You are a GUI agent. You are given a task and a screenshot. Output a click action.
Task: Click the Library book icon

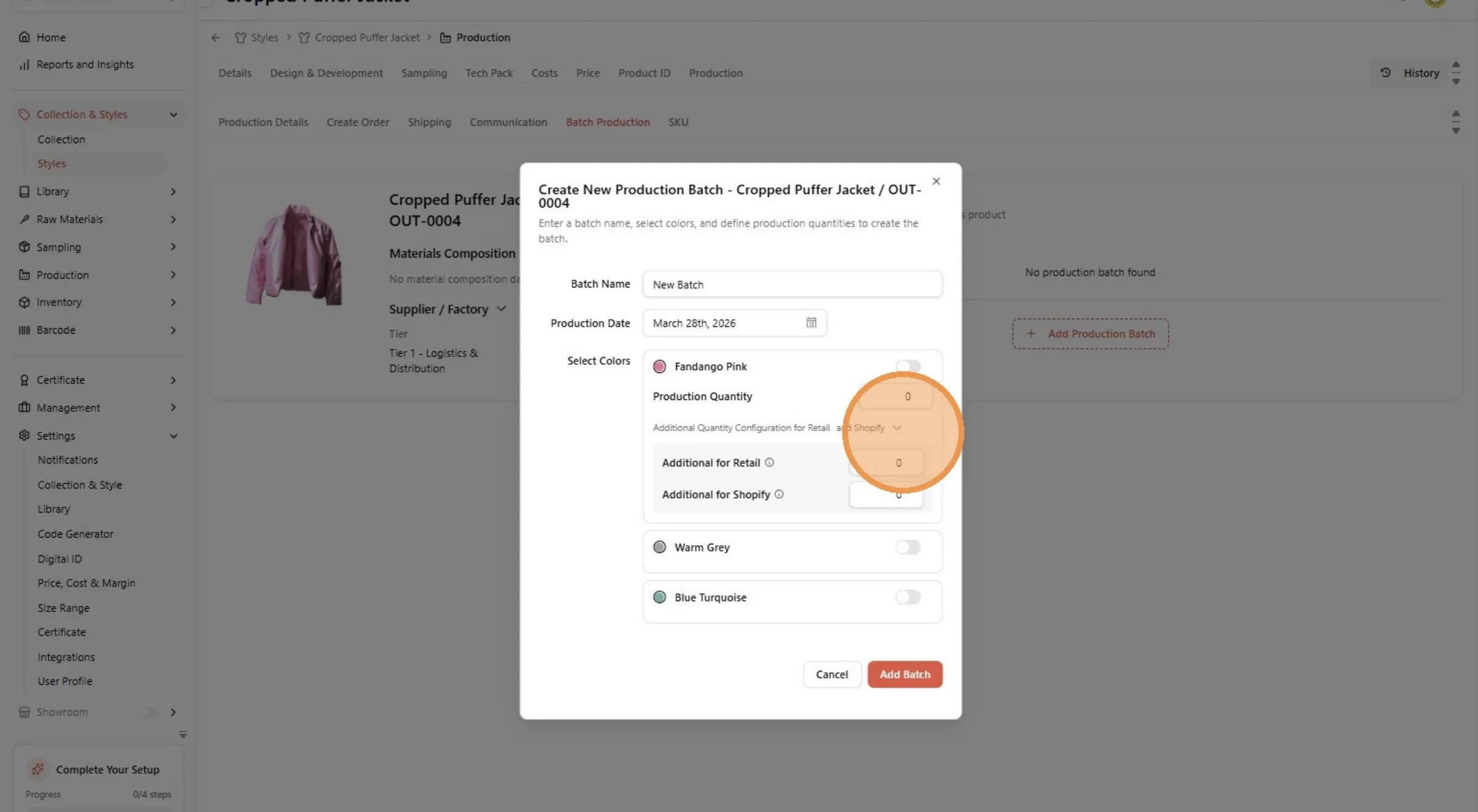tap(24, 191)
